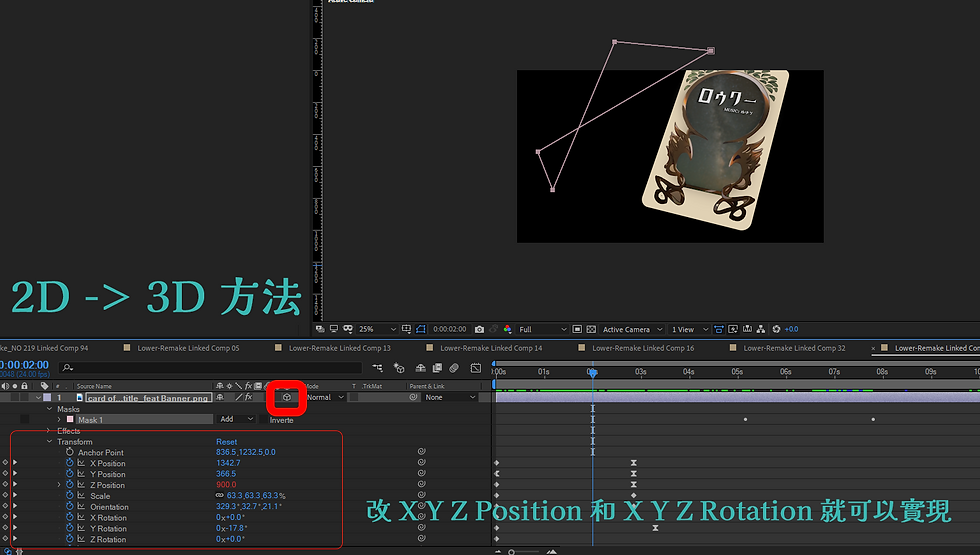
Task: Collapse the card layer twirl arrow
Action: tap(38, 398)
